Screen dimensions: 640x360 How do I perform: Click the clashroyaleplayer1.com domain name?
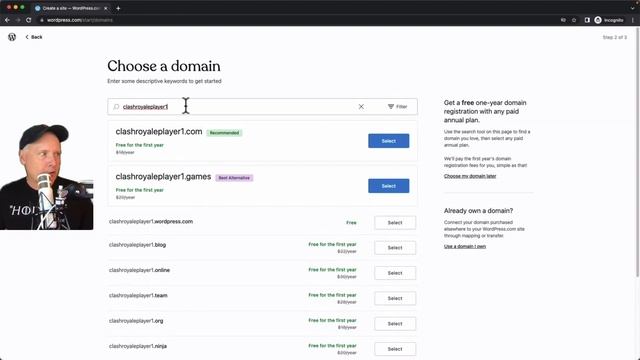(159, 131)
